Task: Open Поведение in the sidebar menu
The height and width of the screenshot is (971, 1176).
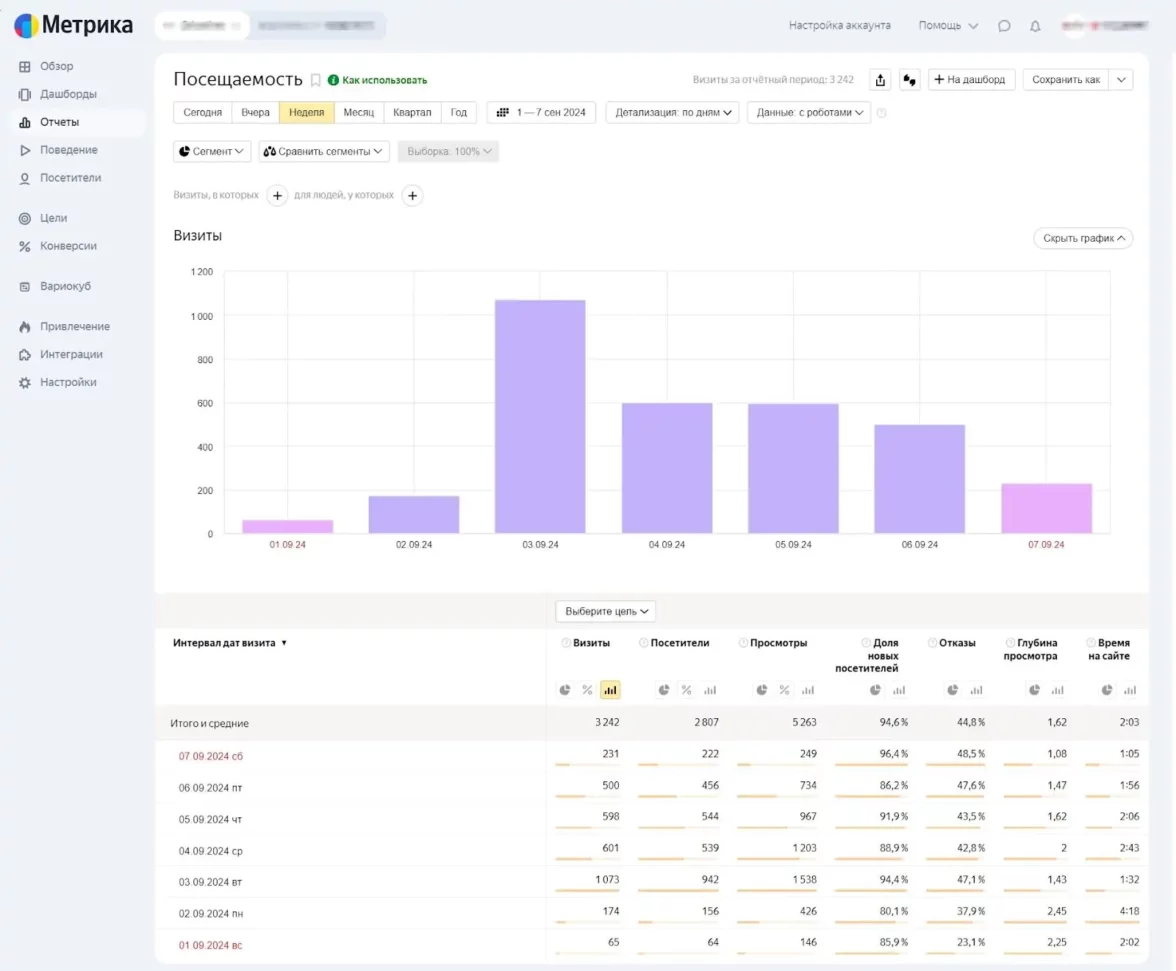Action: pos(68,150)
